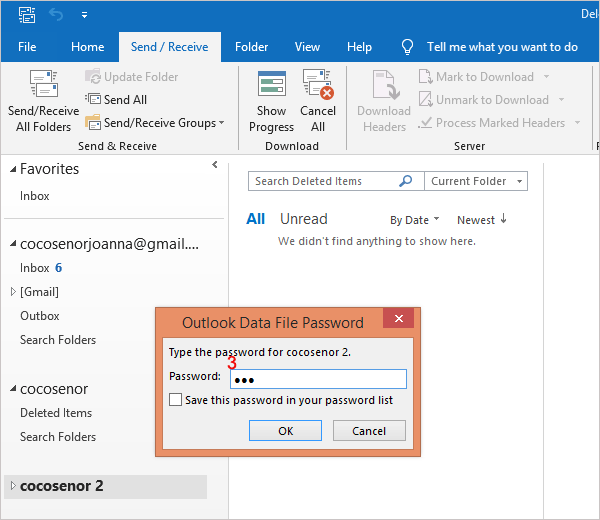Open Send/Receive Groups dropdown arrow
This screenshot has width=600, height=520.
[221, 123]
